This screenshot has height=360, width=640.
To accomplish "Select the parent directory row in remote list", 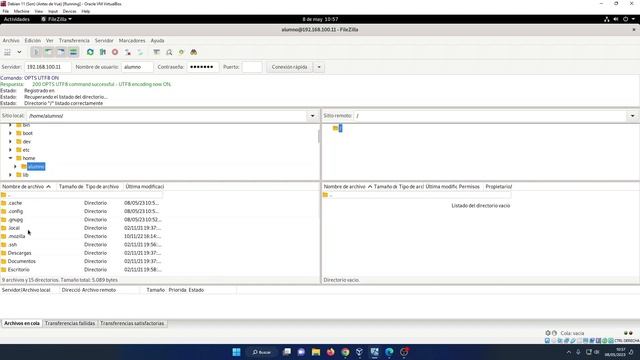I will point(416,195).
